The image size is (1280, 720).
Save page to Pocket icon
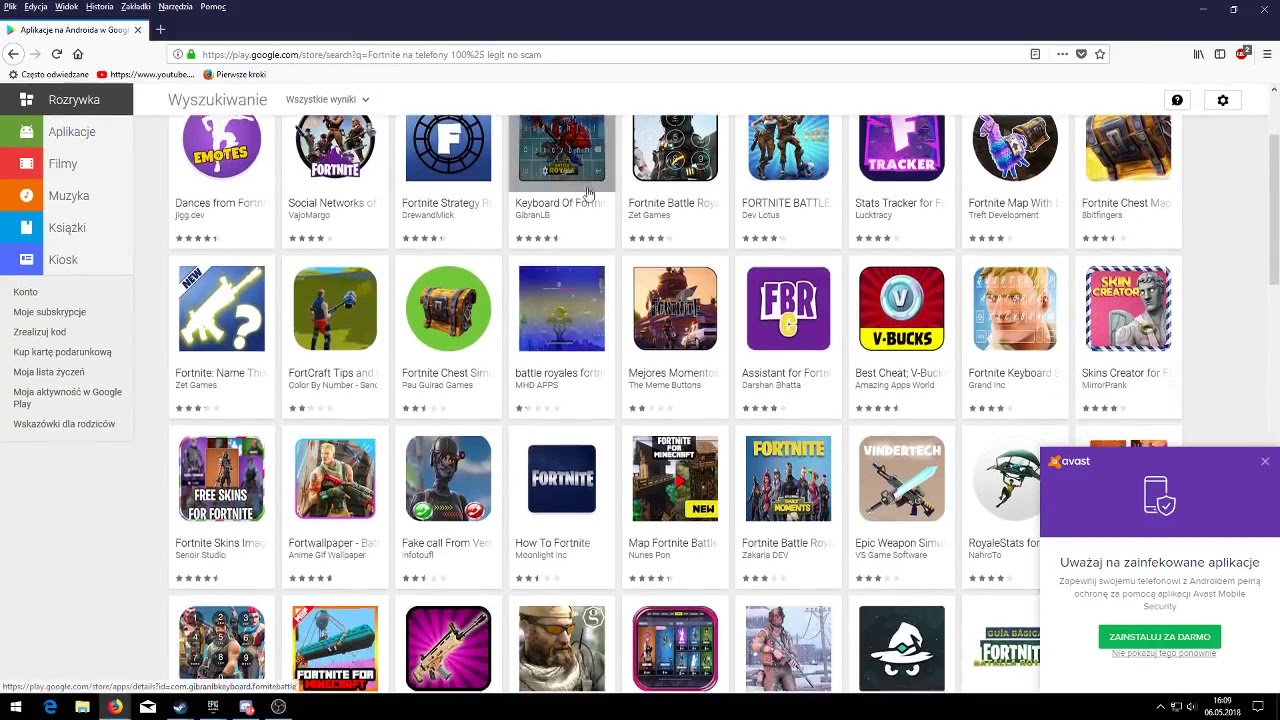tap(1081, 54)
